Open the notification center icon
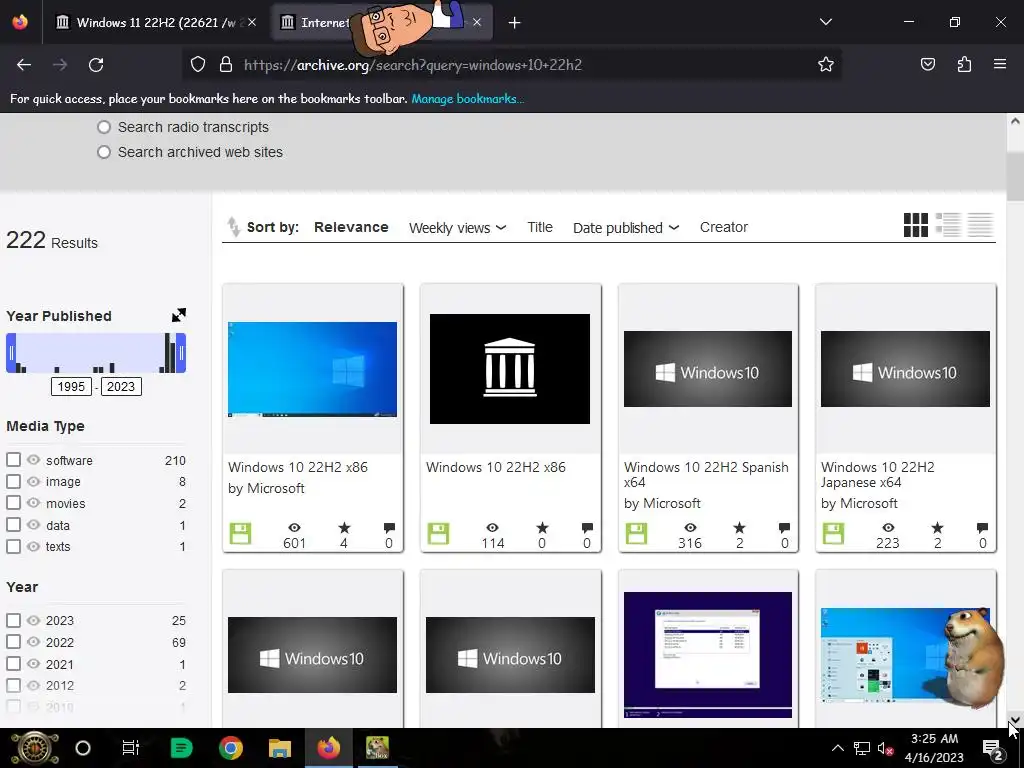1024x768 pixels. [x=992, y=748]
